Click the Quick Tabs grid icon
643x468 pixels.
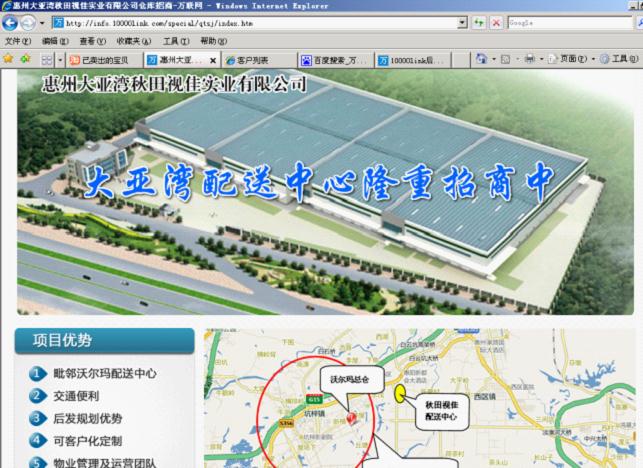pos(47,60)
